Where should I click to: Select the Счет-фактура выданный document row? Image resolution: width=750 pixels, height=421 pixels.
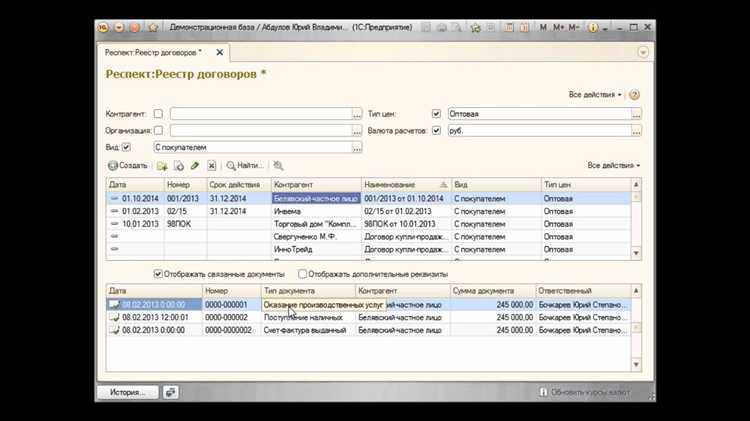point(368,330)
